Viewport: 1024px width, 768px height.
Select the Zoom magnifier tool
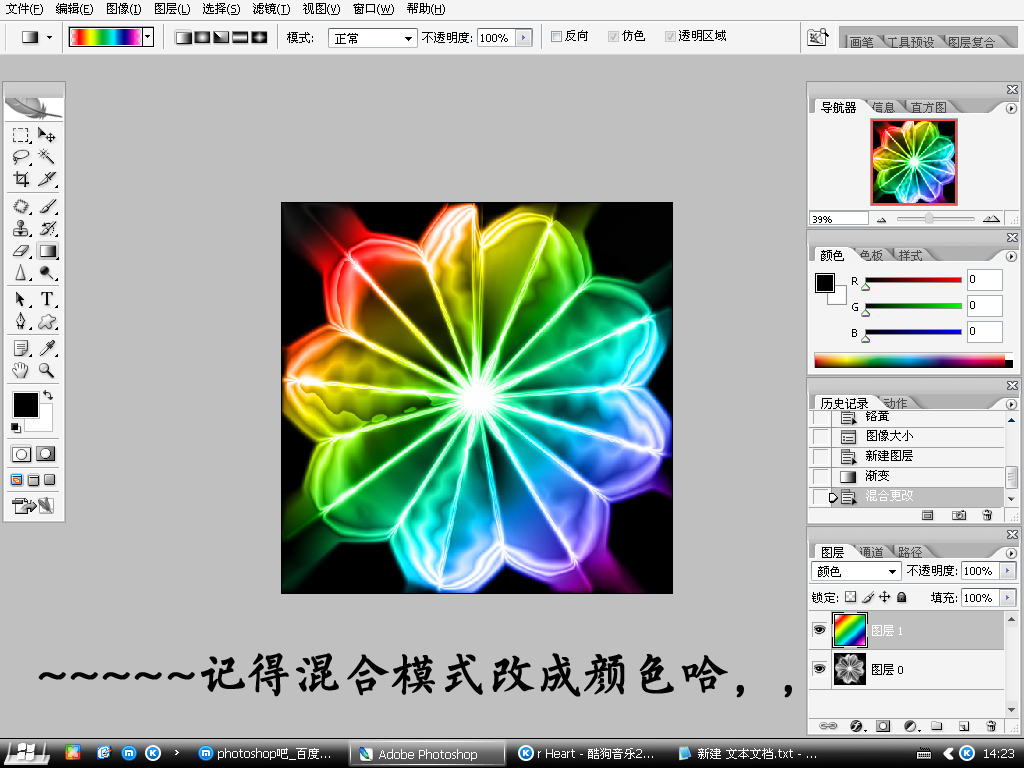tap(47, 371)
